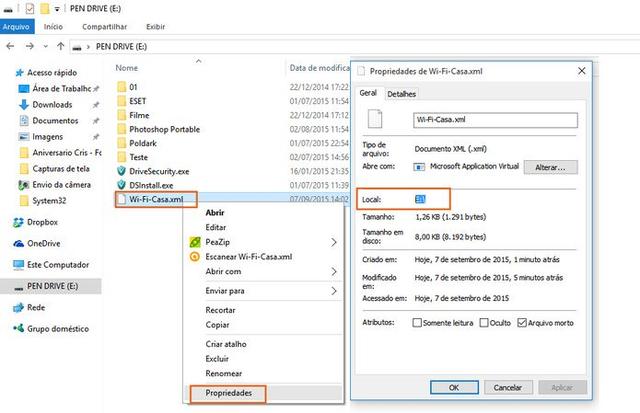Toggle the Somente leitura checkbox
Viewport: 640px width, 413px height.
click(x=417, y=323)
